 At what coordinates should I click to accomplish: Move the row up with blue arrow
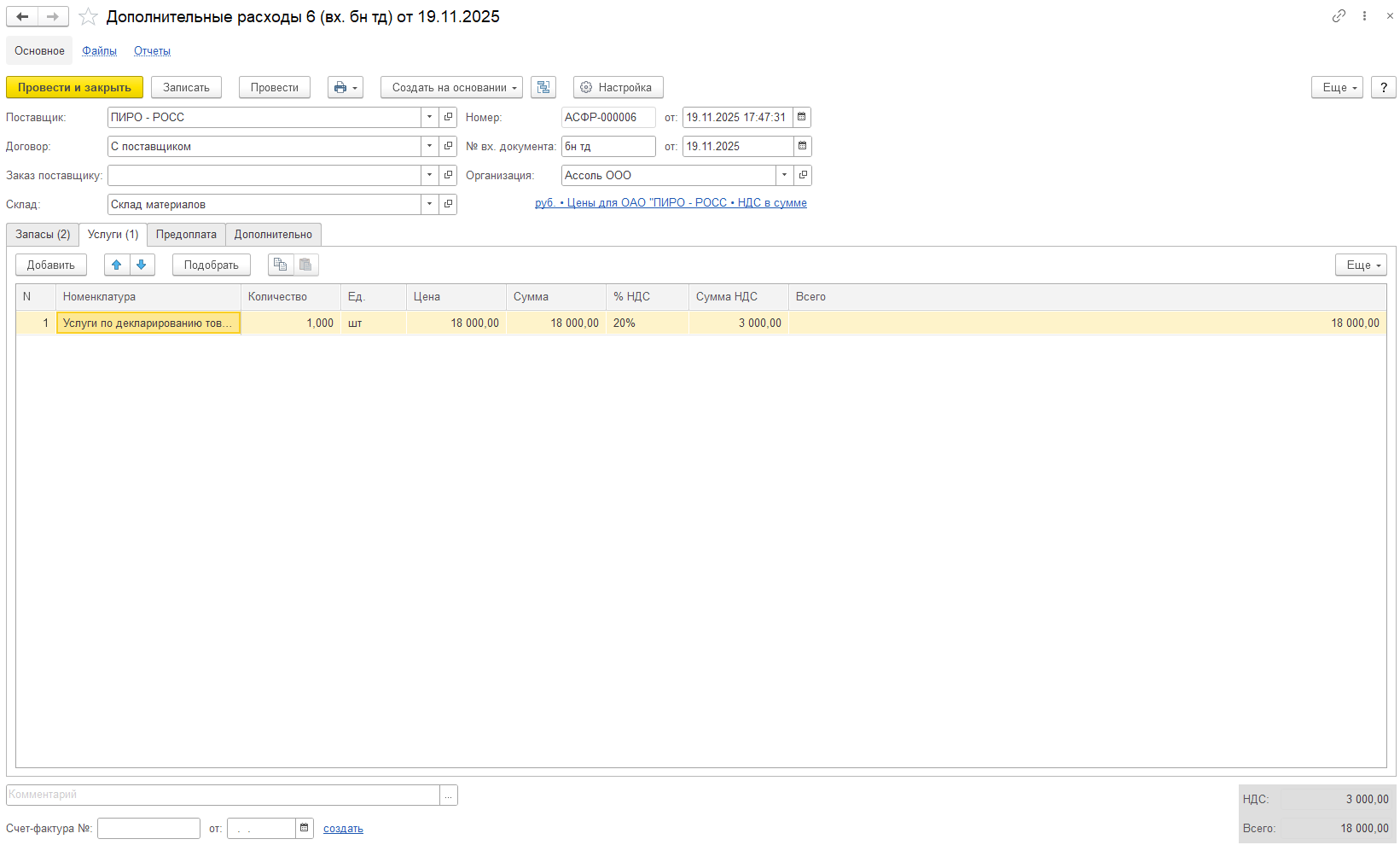(x=117, y=265)
